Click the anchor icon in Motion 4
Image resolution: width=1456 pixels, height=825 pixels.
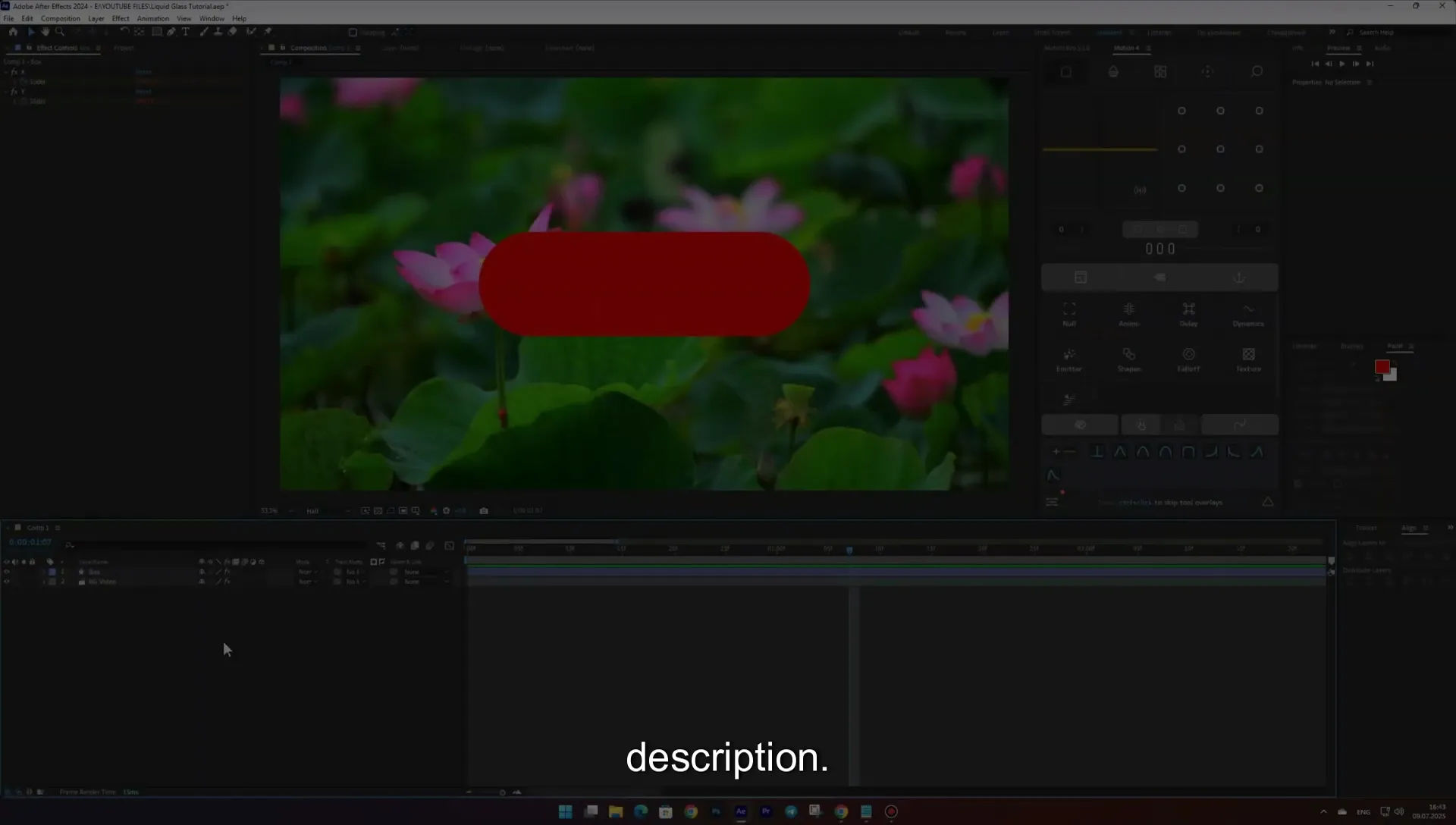point(1239,278)
